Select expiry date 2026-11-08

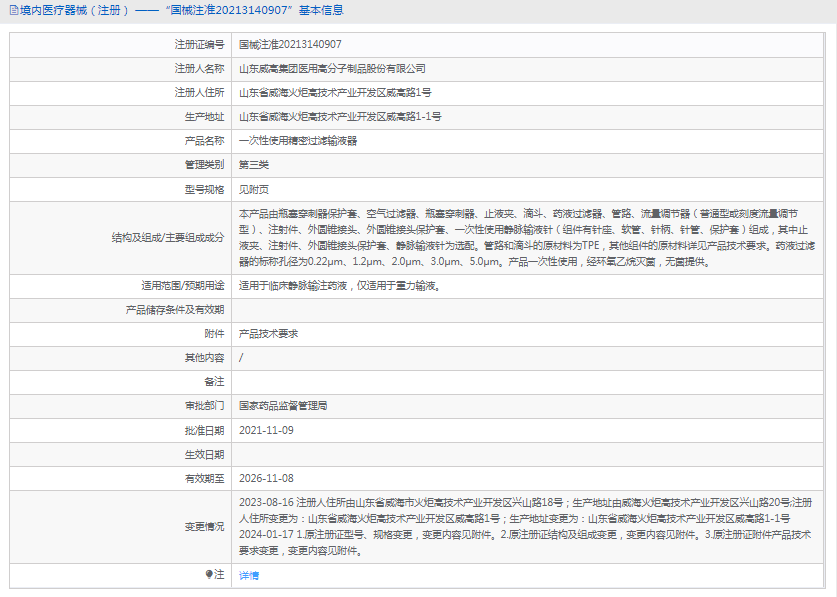(266, 478)
